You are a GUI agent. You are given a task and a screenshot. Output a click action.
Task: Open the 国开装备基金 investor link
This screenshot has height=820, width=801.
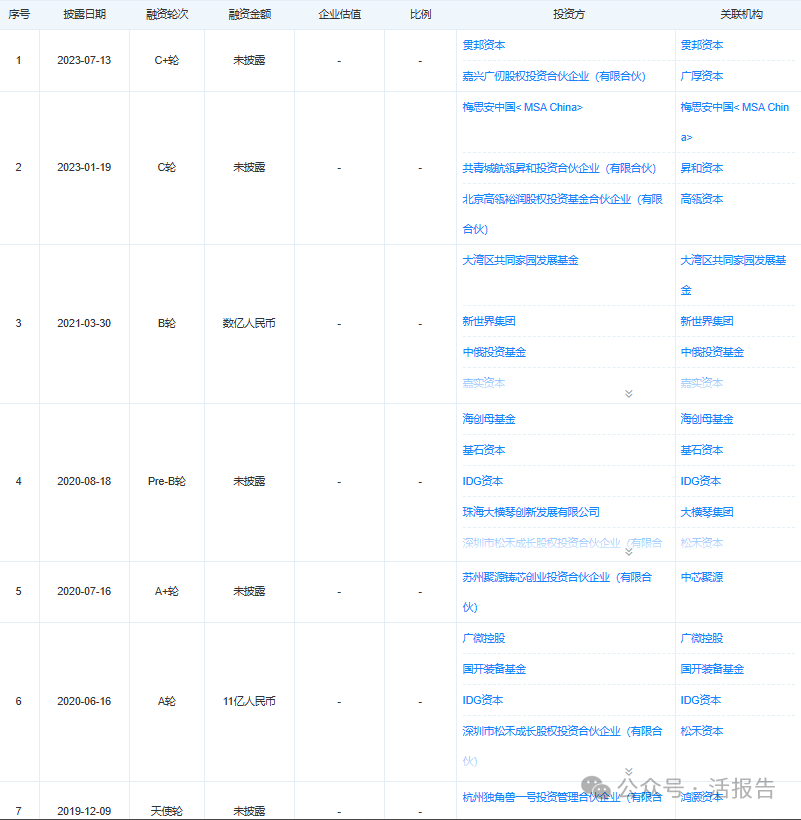coord(490,669)
